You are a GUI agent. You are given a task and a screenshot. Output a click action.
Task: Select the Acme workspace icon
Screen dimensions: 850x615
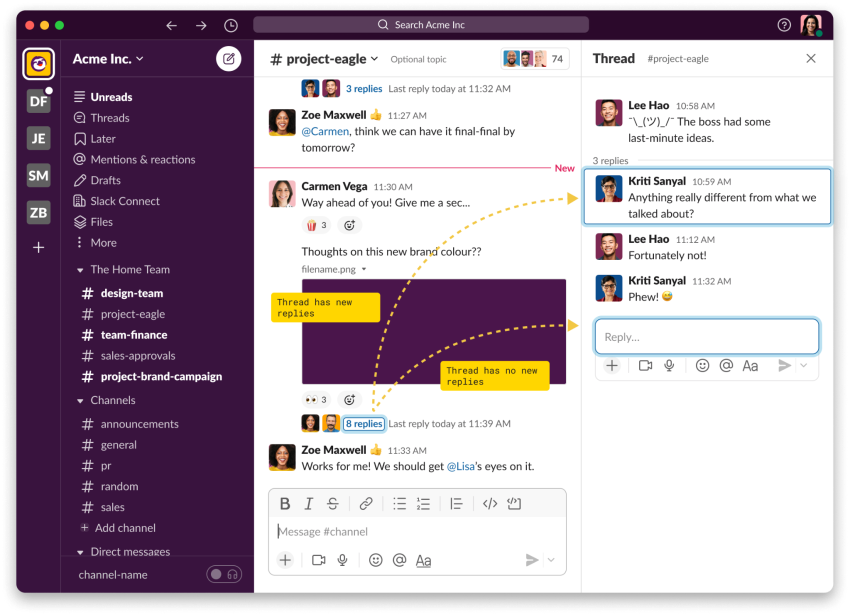click(38, 64)
